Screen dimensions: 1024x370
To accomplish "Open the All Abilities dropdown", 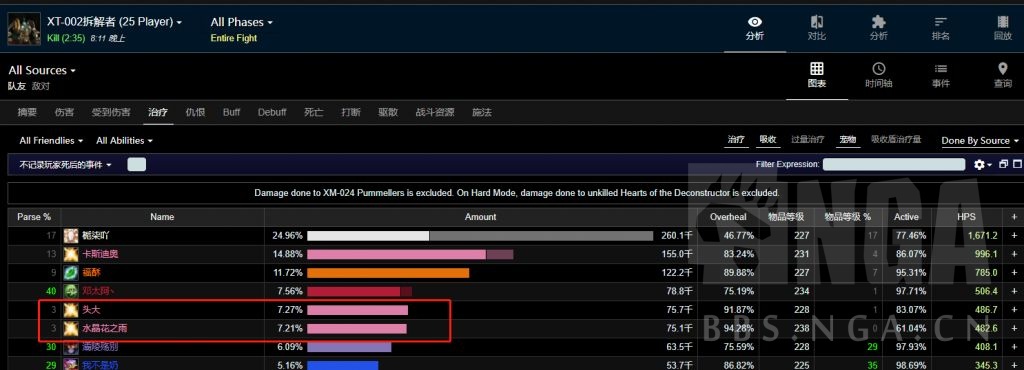I will pos(124,140).
